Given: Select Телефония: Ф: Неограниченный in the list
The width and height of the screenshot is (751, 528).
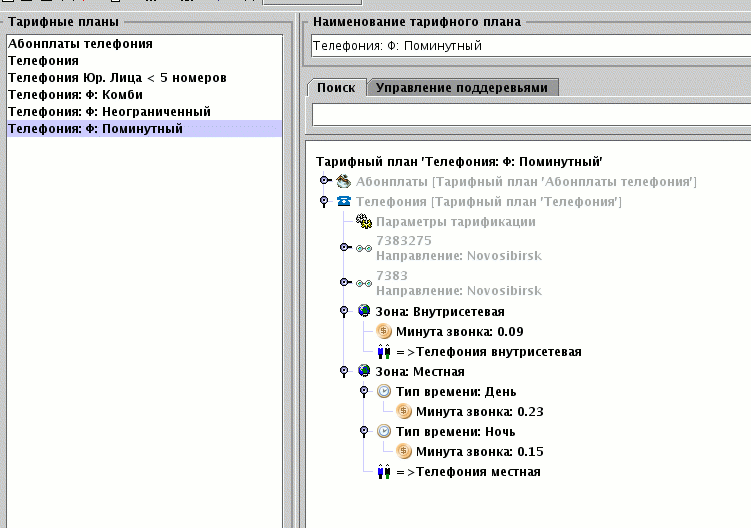Looking at the screenshot, I should [109, 111].
